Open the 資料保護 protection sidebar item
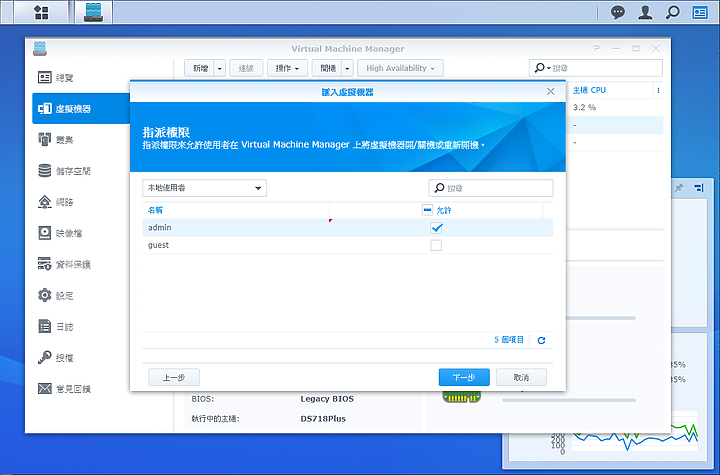This screenshot has width=720, height=475. pyautogui.click(x=81, y=265)
